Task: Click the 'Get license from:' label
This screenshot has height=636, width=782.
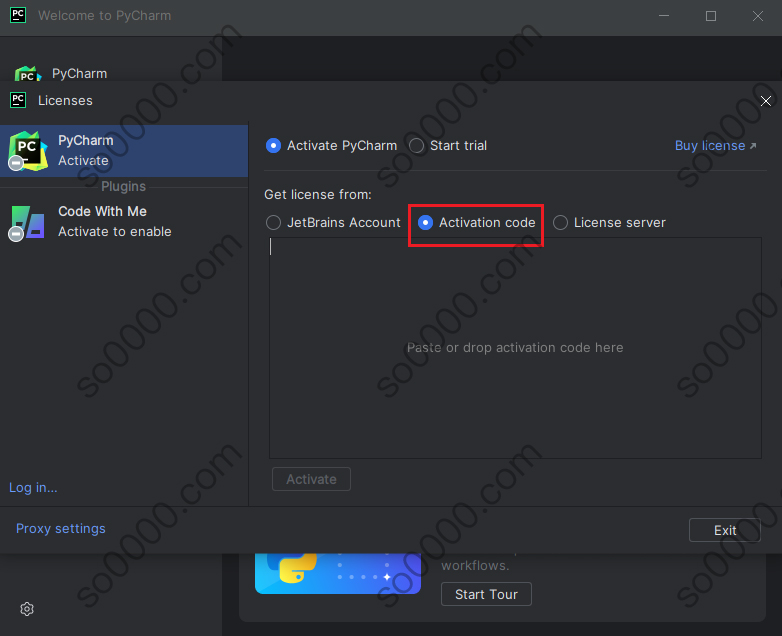Action: tap(318, 195)
